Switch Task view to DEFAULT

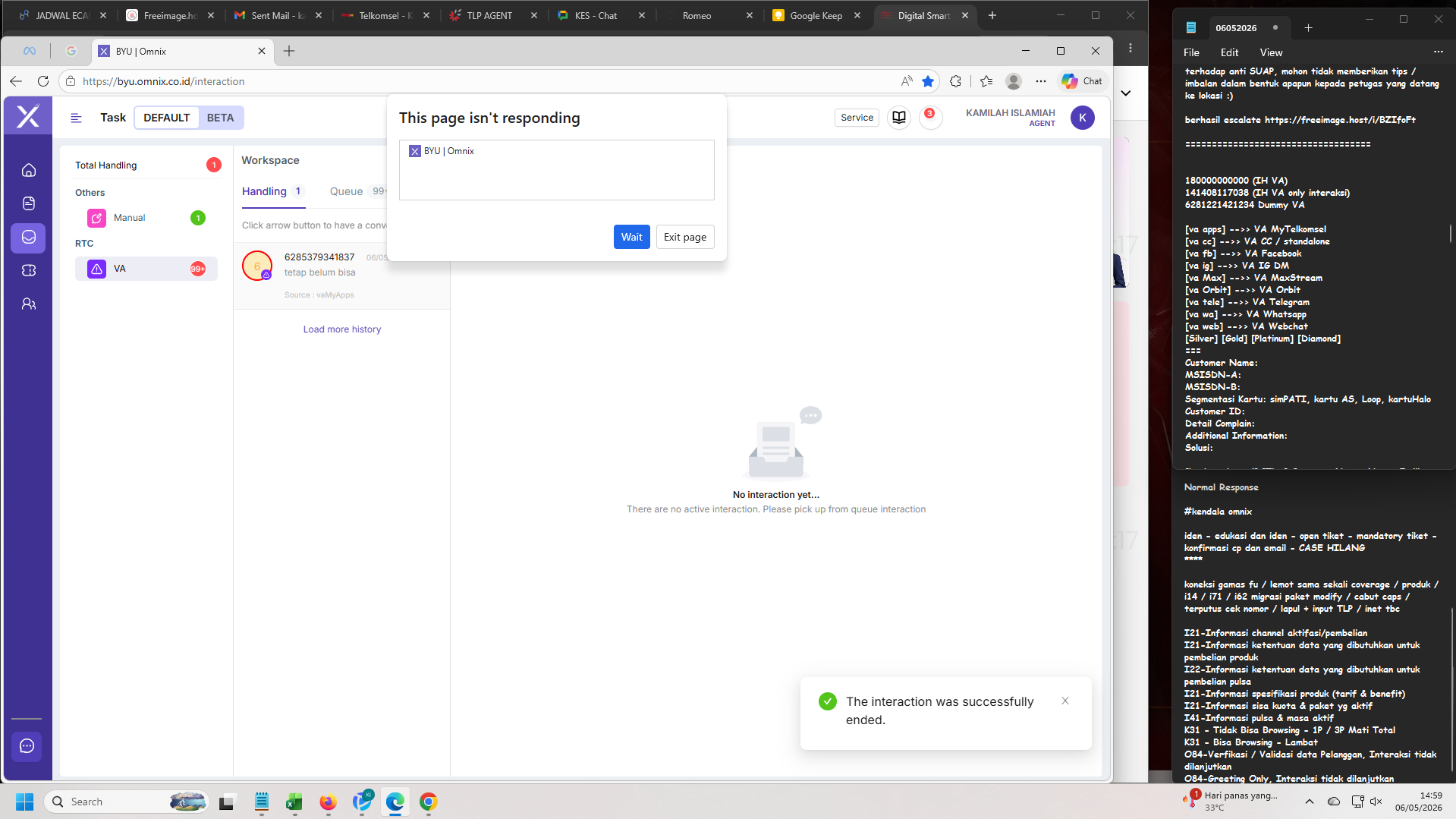pyautogui.click(x=167, y=118)
